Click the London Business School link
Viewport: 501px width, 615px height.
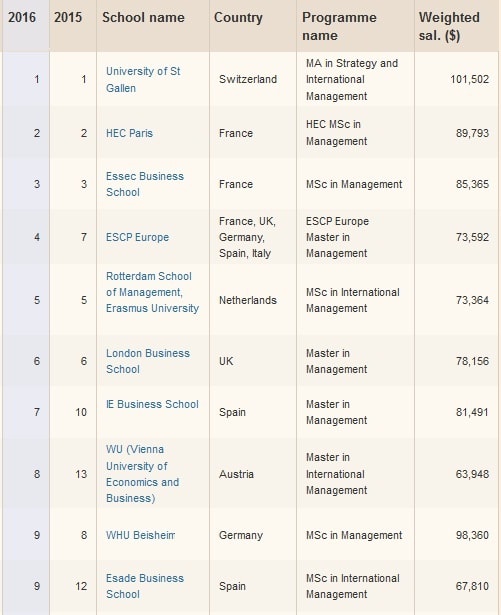pos(148,361)
